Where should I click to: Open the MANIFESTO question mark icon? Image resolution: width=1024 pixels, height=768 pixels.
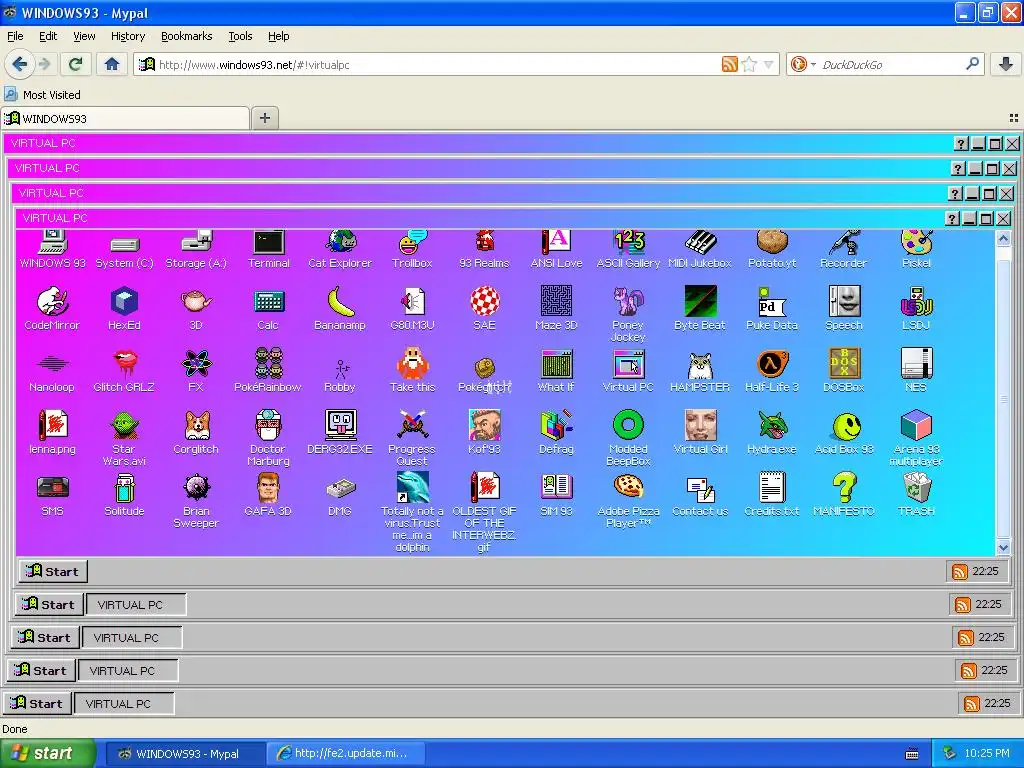click(x=844, y=494)
